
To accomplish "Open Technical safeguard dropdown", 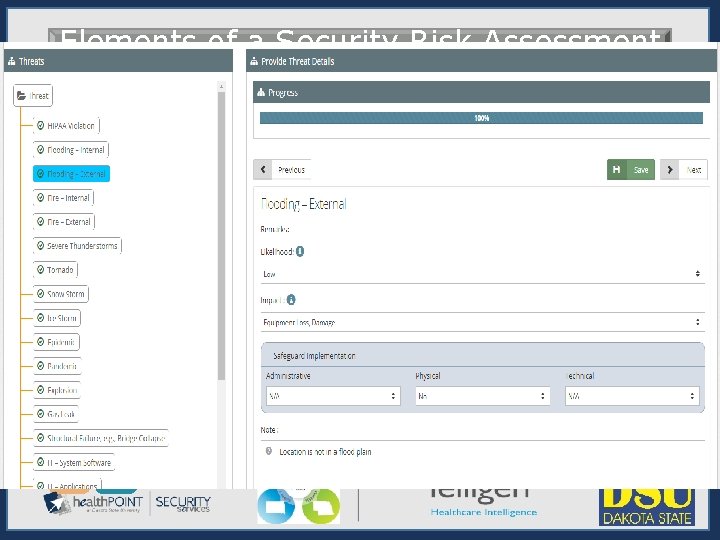I will [632, 396].
